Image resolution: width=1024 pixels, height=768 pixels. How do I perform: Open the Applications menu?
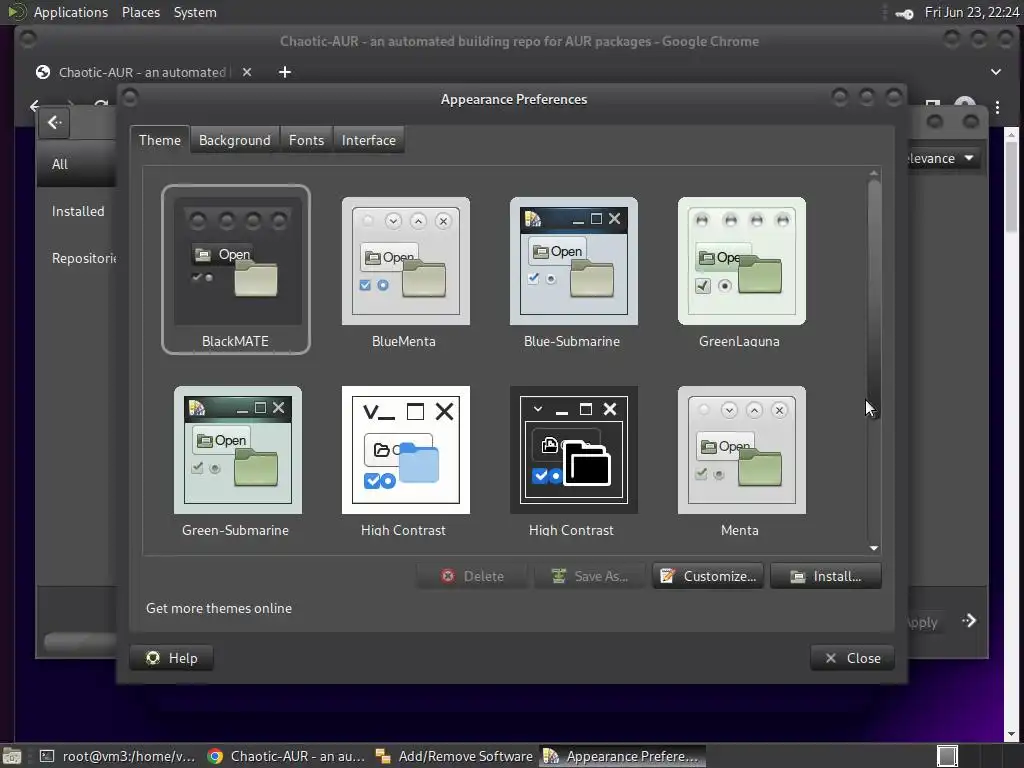(71, 12)
